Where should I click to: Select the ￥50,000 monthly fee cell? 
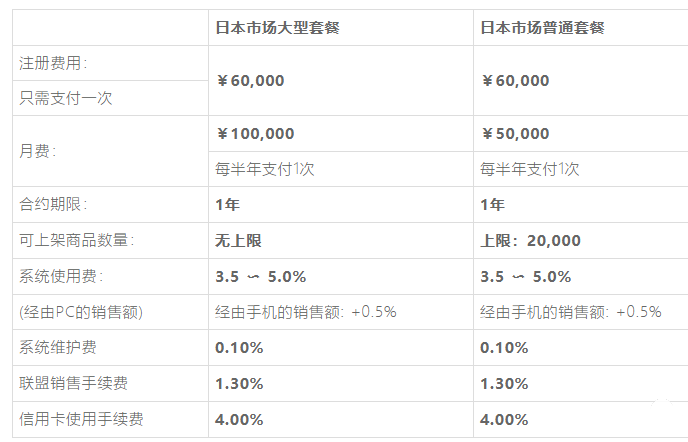coord(515,133)
